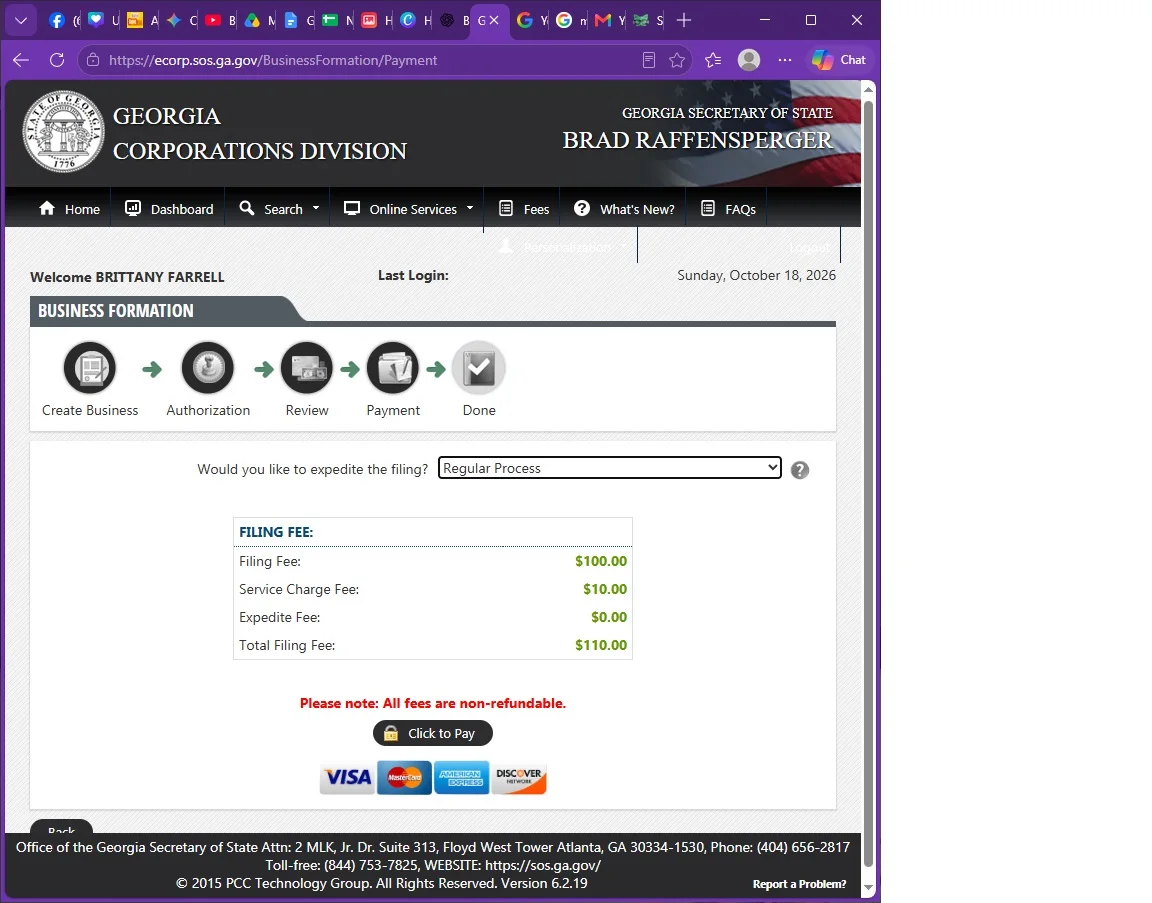The image size is (1152, 903).
Task: Open the Fees menu item
Action: point(524,209)
